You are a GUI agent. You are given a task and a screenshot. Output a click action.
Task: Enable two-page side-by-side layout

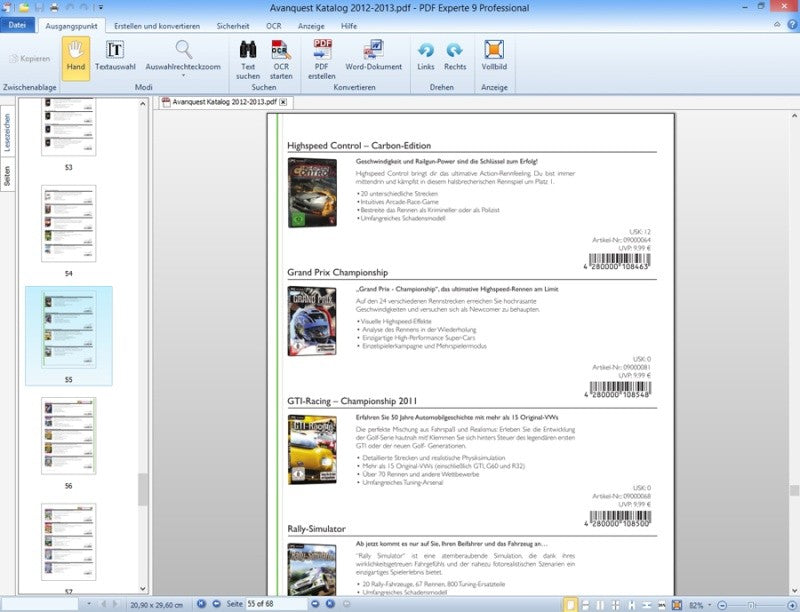(x=601, y=605)
